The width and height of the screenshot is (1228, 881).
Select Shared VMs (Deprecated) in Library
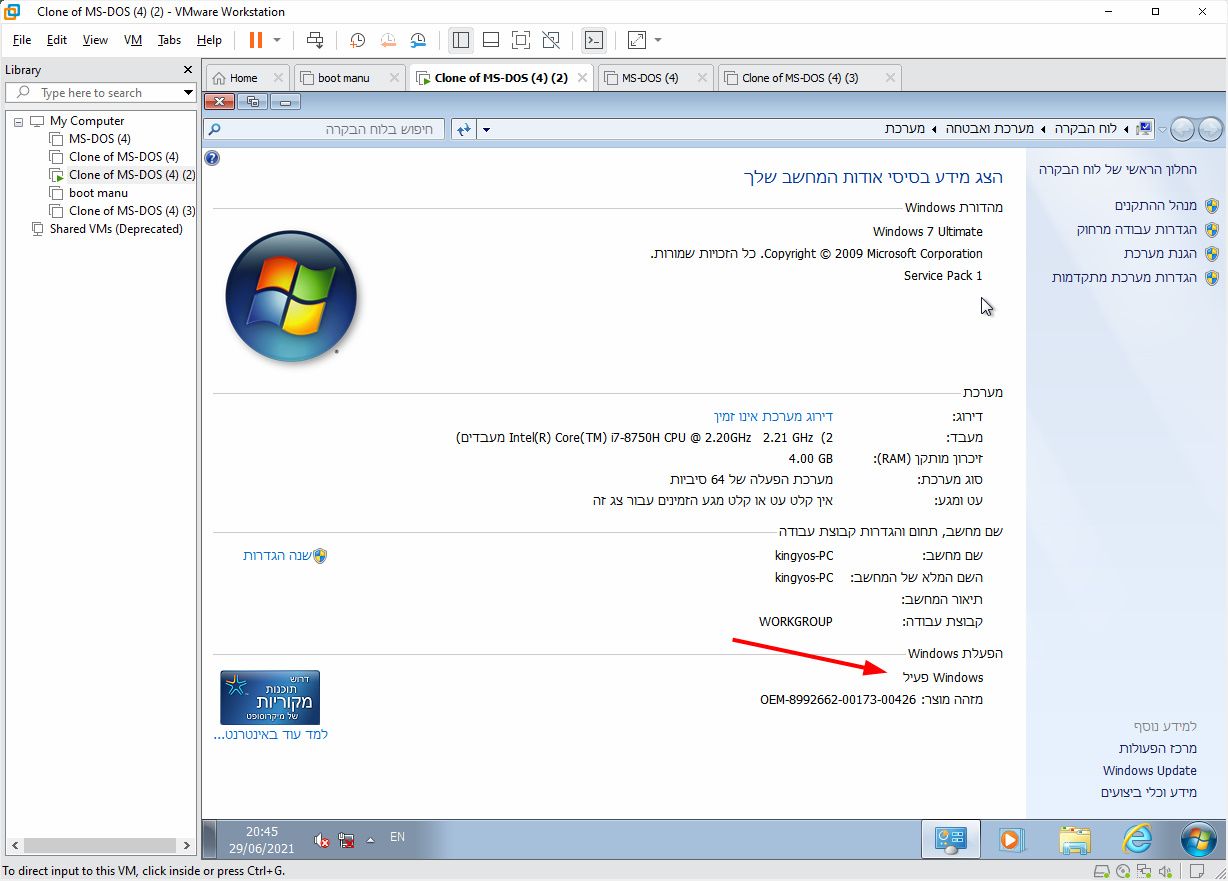pos(116,229)
